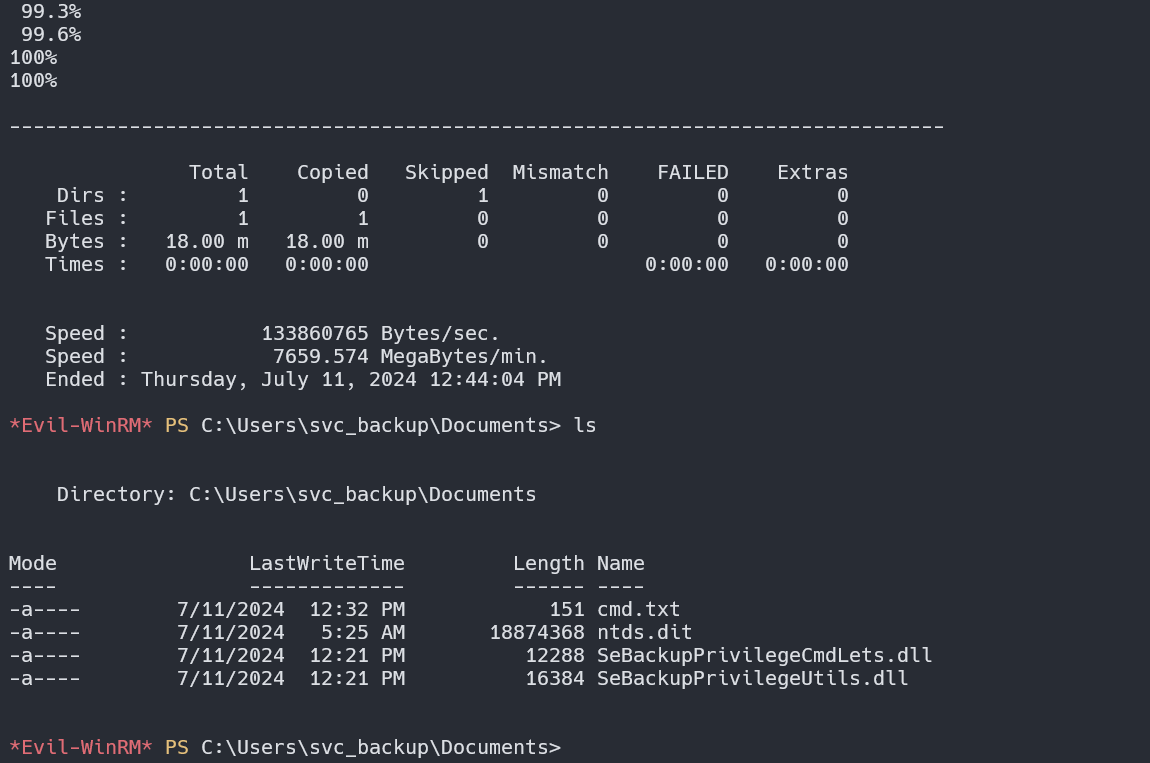
Task: Click the "Bytes :" row label
Action: pos(86,241)
